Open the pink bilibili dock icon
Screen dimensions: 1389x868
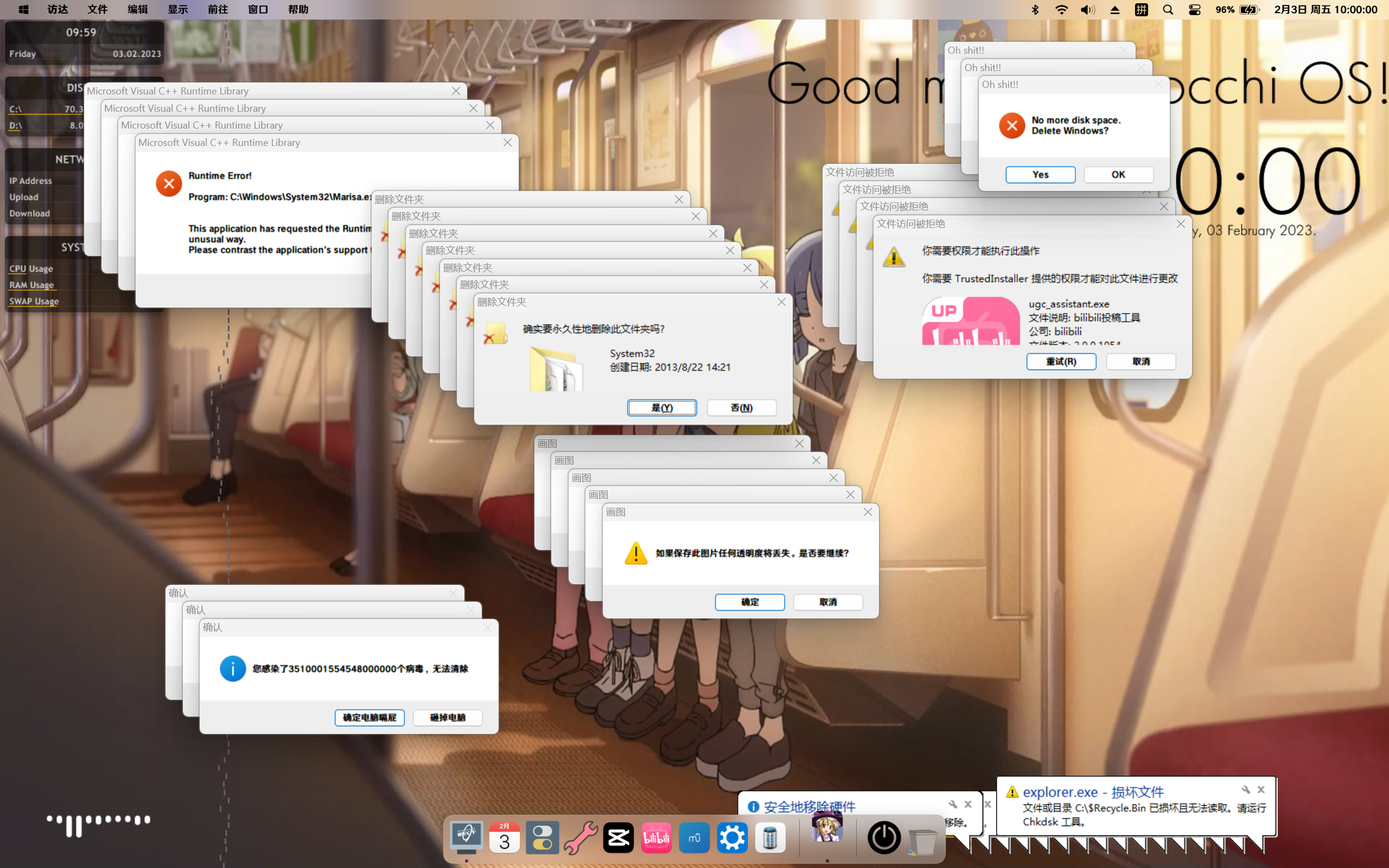coord(657,838)
